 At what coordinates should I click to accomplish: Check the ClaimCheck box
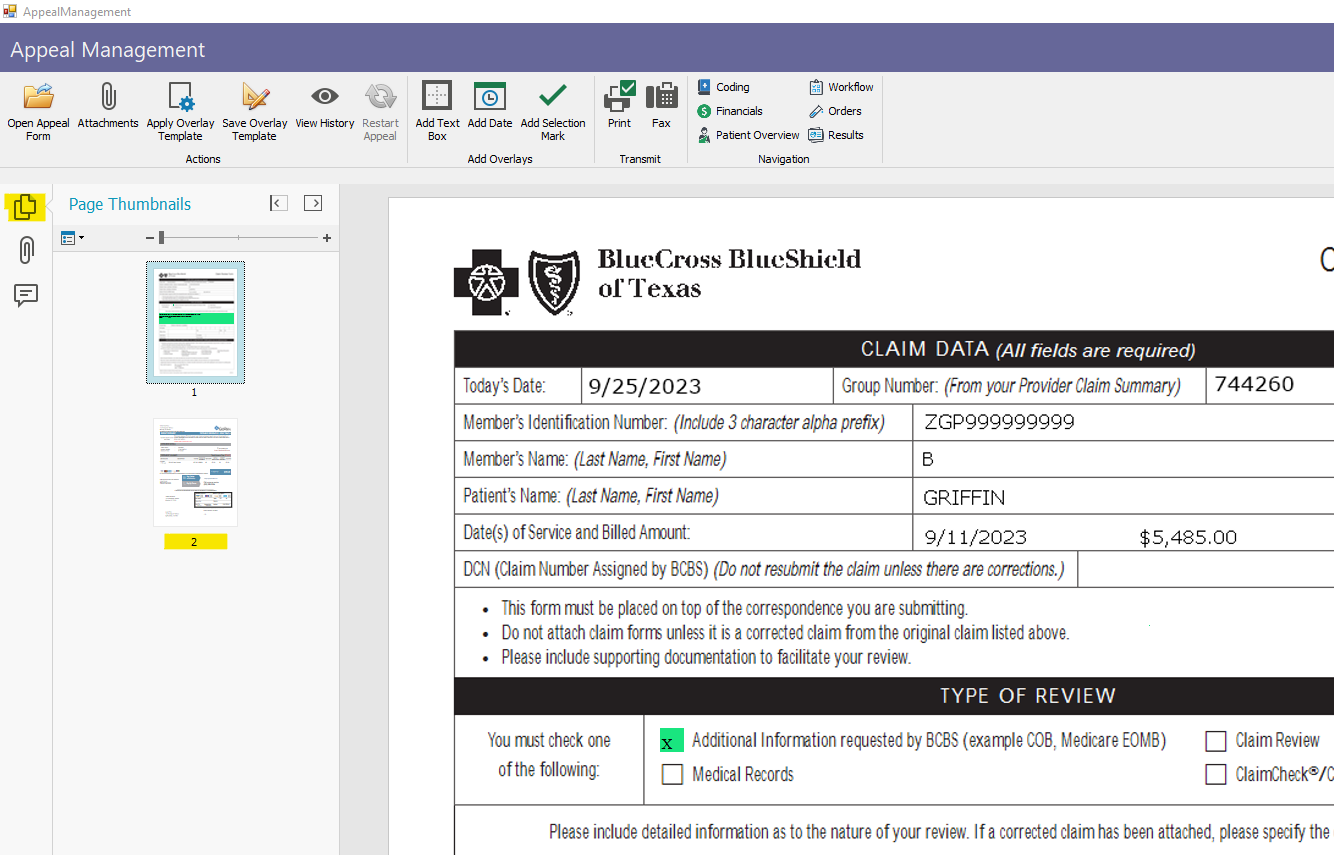coord(1215,775)
